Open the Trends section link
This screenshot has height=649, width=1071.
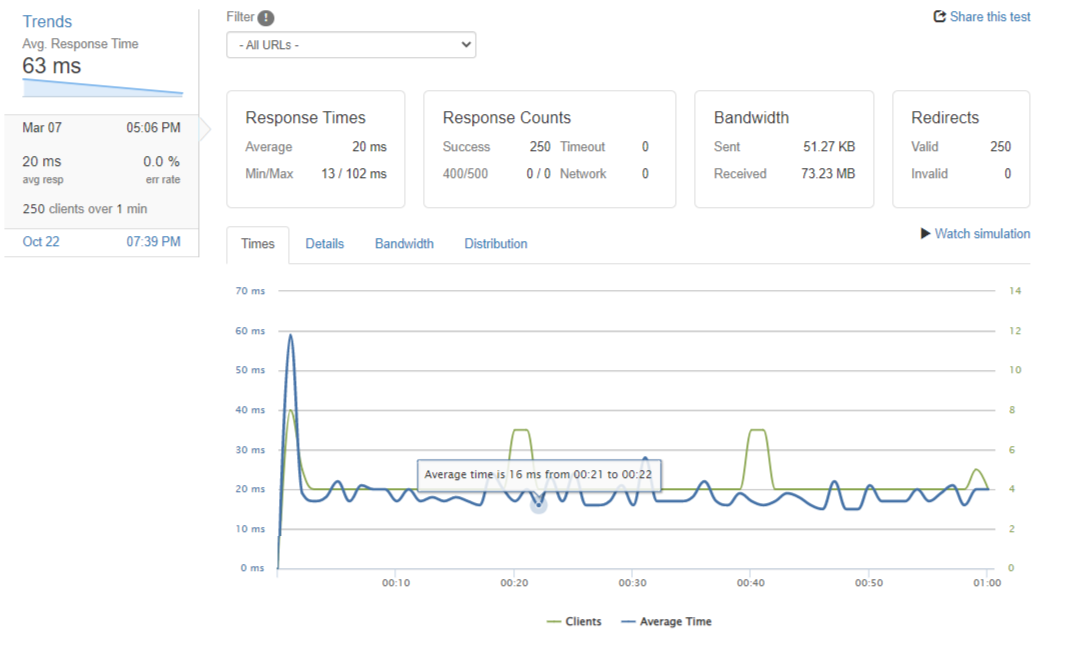pos(46,21)
